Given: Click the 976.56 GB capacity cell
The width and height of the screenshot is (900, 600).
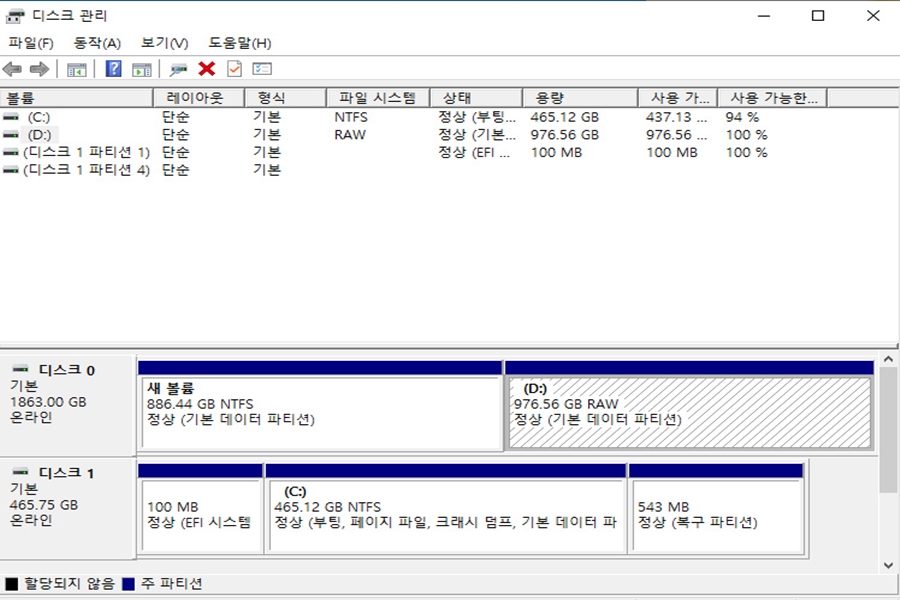Looking at the screenshot, I should point(564,135).
